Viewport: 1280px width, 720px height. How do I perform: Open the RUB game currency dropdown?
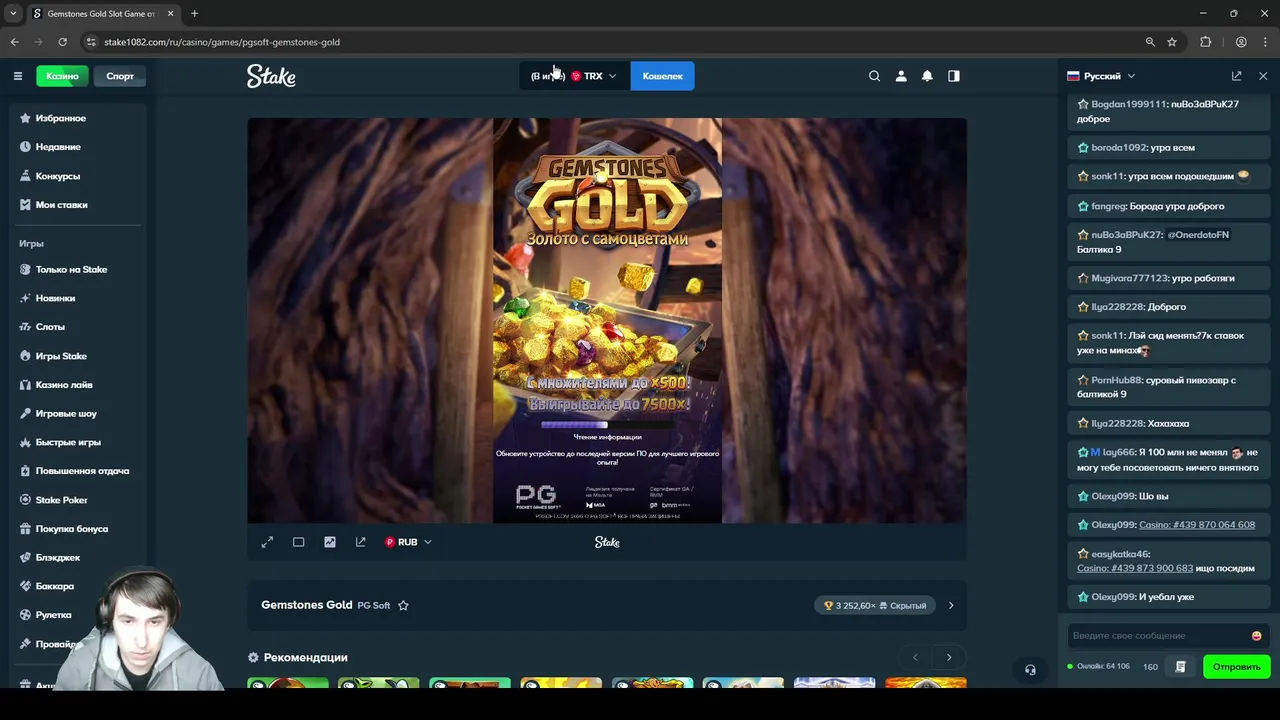click(x=408, y=542)
